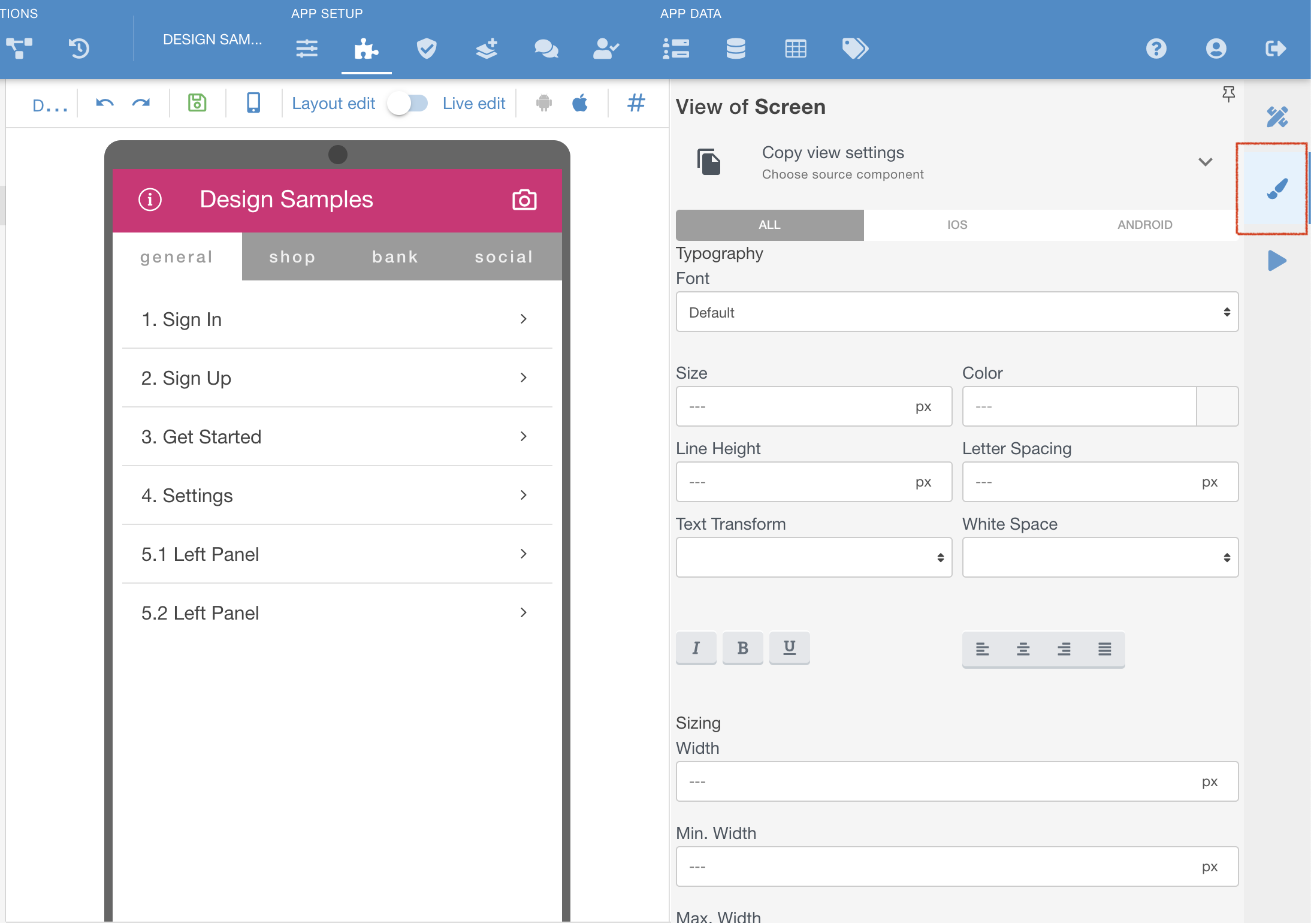Switch preview to Apple iOS platform
Image resolution: width=1311 pixels, height=924 pixels.
[x=580, y=103]
